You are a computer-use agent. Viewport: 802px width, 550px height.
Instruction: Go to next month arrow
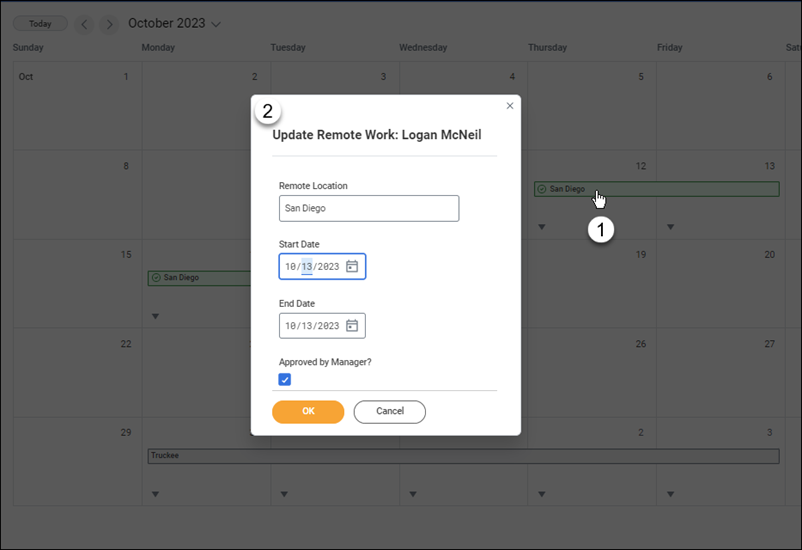pyautogui.click(x=109, y=24)
